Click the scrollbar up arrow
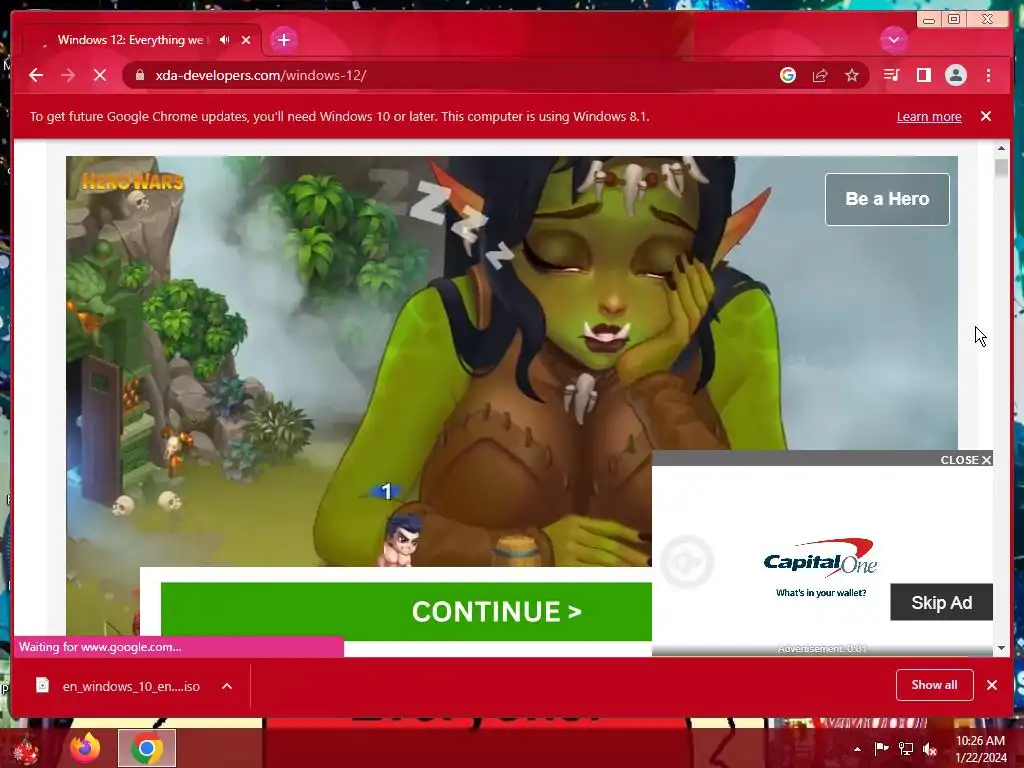Viewport: 1024px width, 768px height. click(x=1001, y=149)
